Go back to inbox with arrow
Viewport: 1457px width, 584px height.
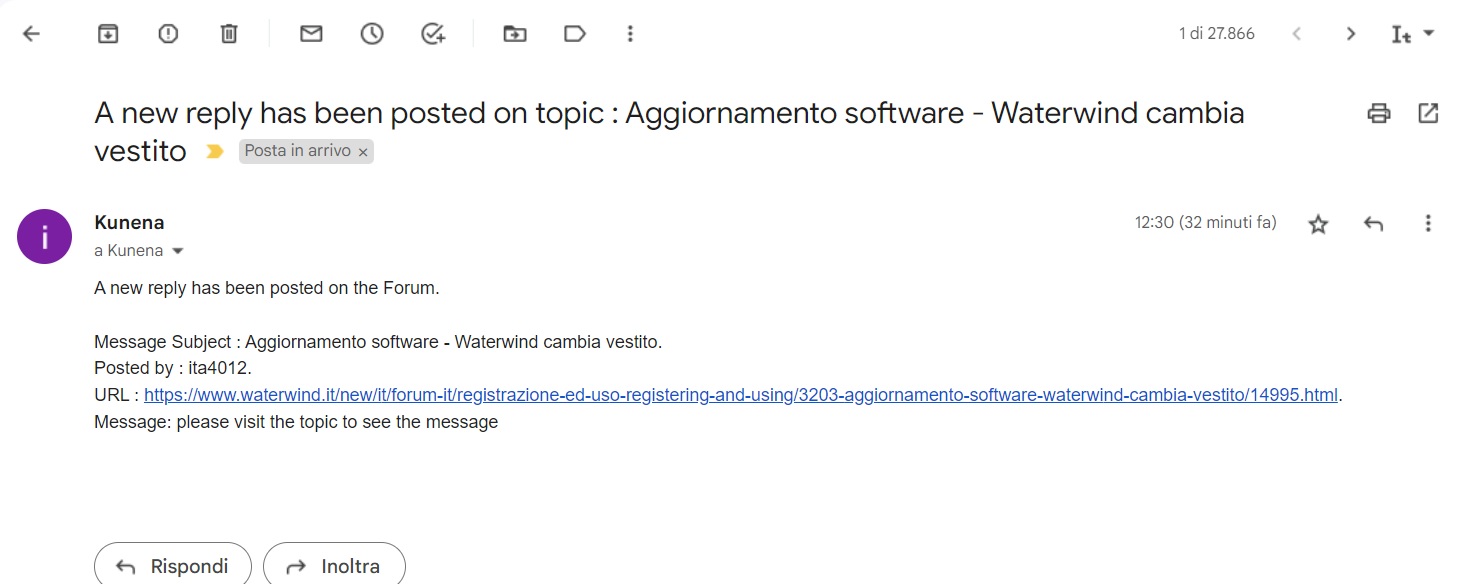point(31,34)
